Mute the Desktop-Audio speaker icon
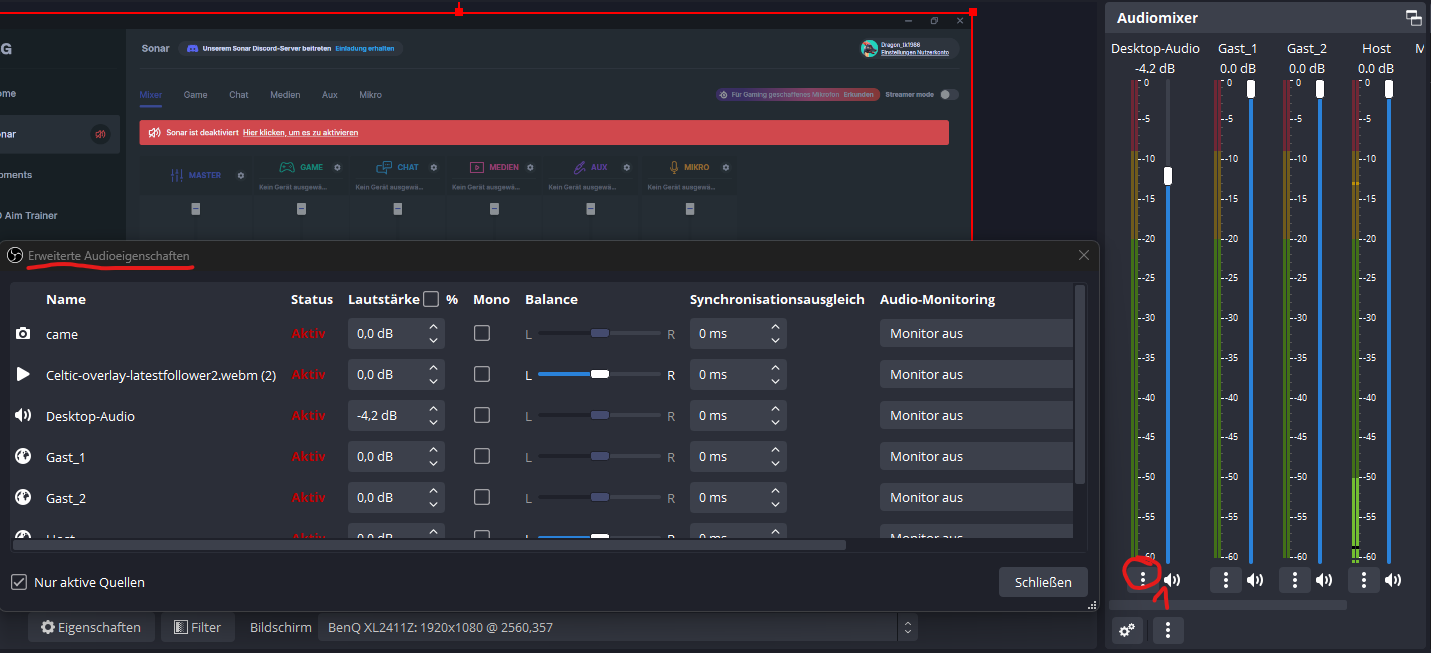 [1172, 580]
